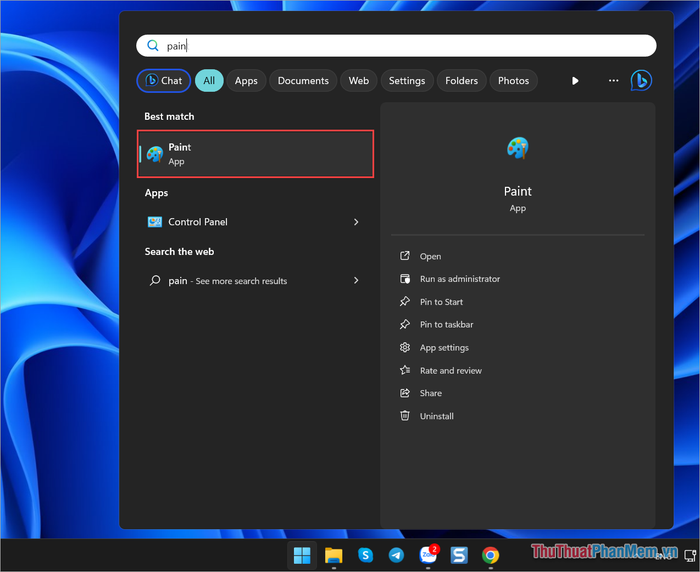Image resolution: width=700 pixels, height=572 pixels.
Task: Open File Explorer from the taskbar
Action: pos(333,555)
